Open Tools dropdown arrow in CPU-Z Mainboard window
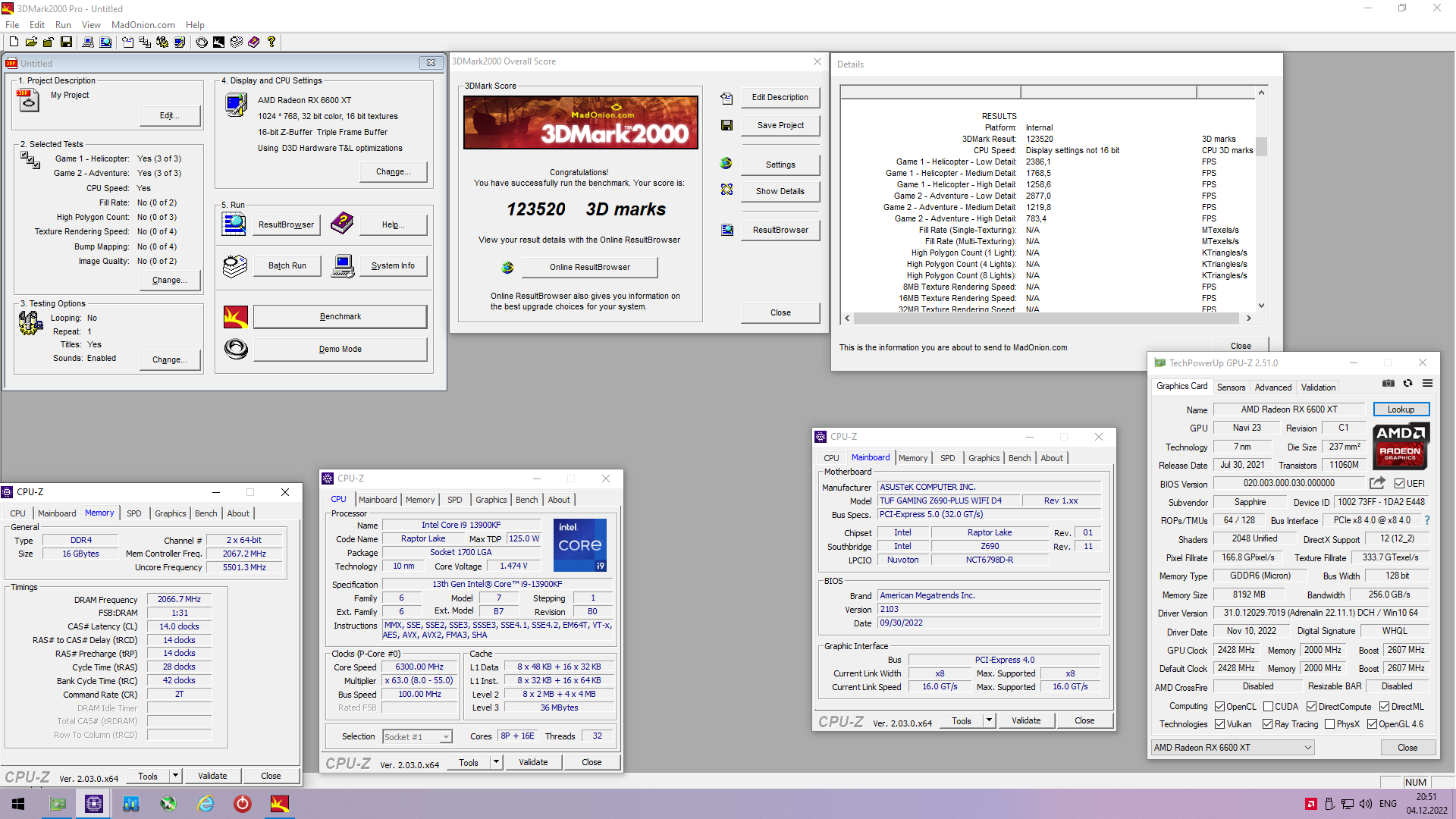 [x=989, y=720]
